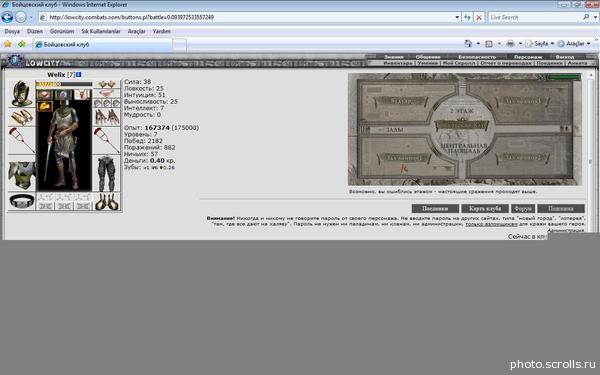This screenshot has width=600, height=375.
Task: Open the Görünüm menu
Action: (x=62, y=31)
